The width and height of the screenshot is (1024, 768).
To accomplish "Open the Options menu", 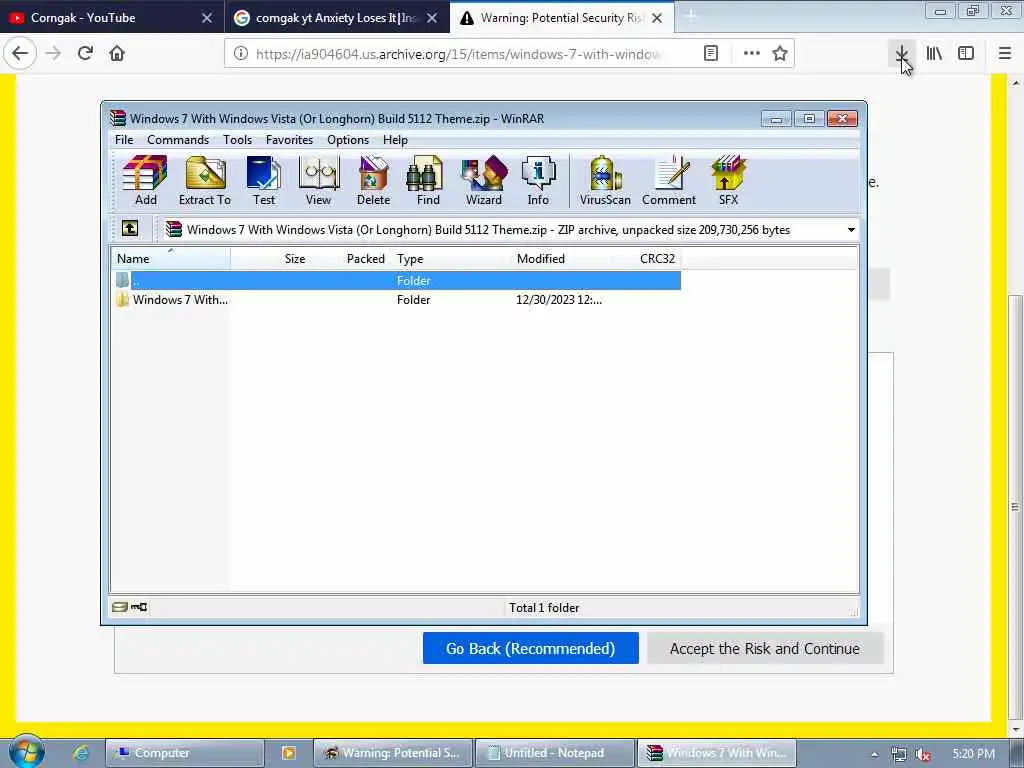I will tap(348, 140).
